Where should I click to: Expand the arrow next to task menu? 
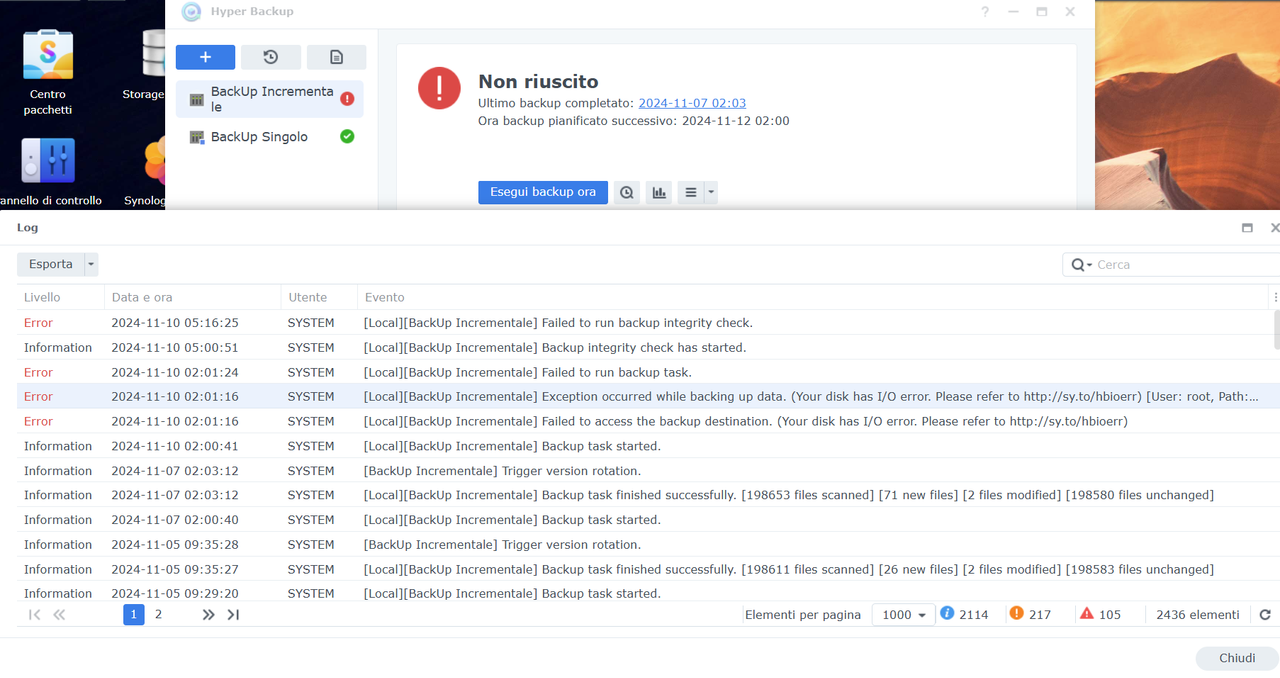711,192
